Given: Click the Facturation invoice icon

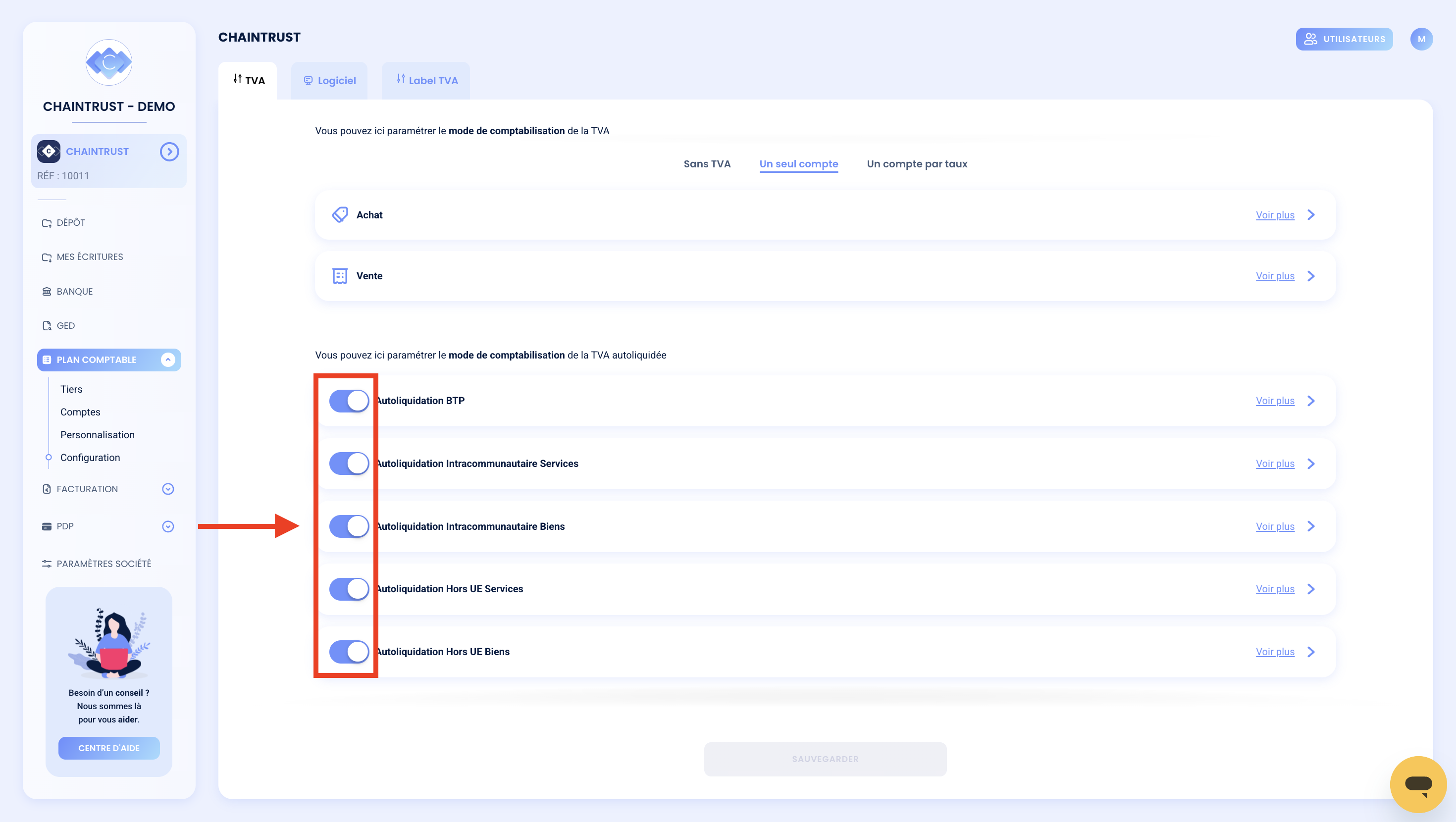Looking at the screenshot, I should click(x=47, y=489).
